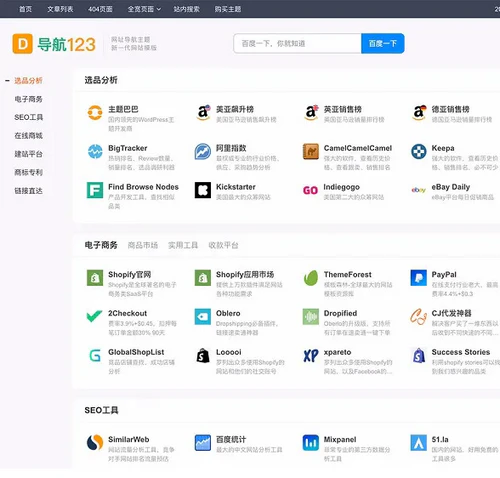Click the Shopify应用市场 bag icon
Image resolution: width=500 pixels, height=478 pixels.
(203, 278)
